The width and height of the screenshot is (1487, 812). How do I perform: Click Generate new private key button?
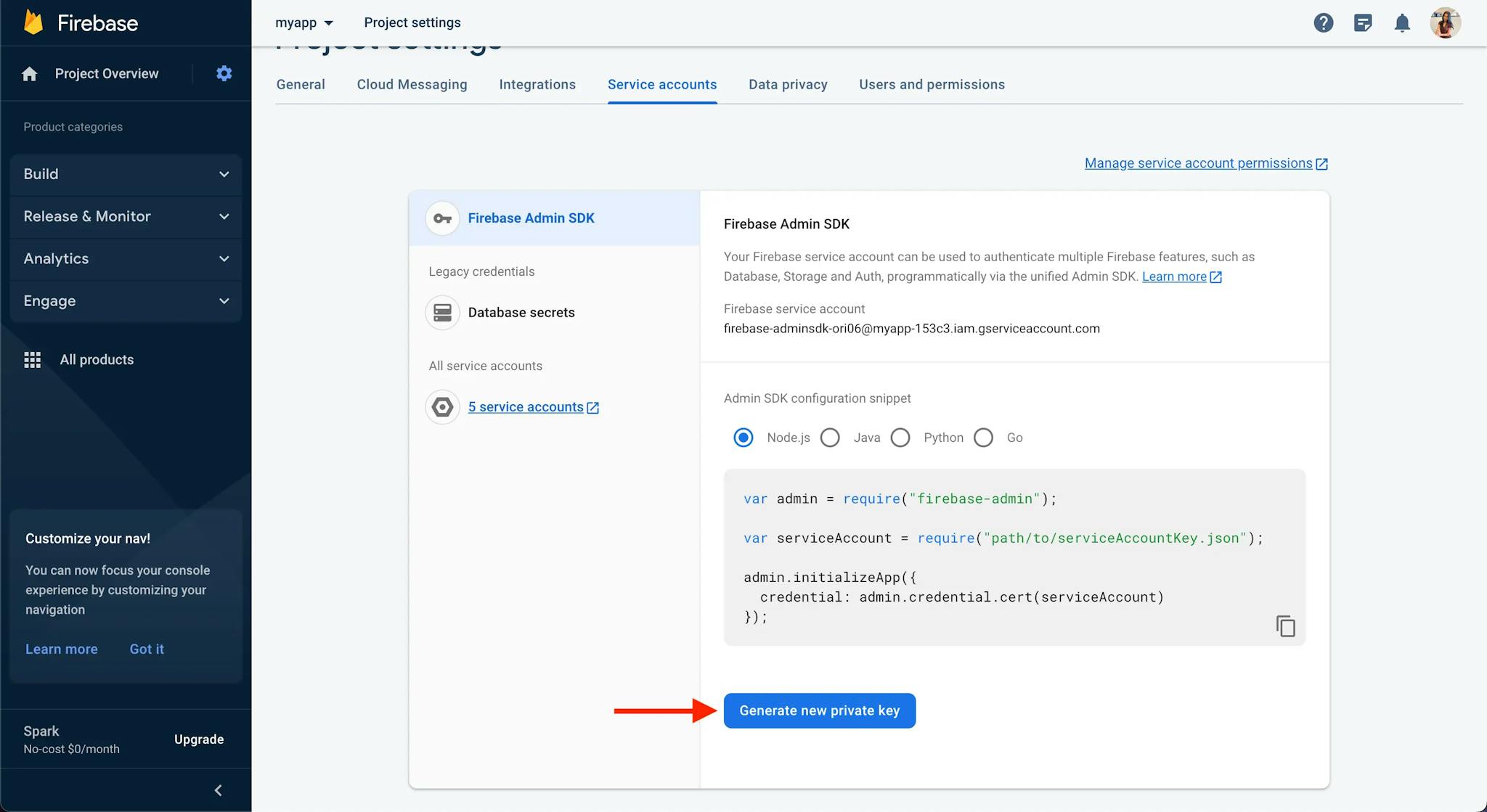point(818,710)
